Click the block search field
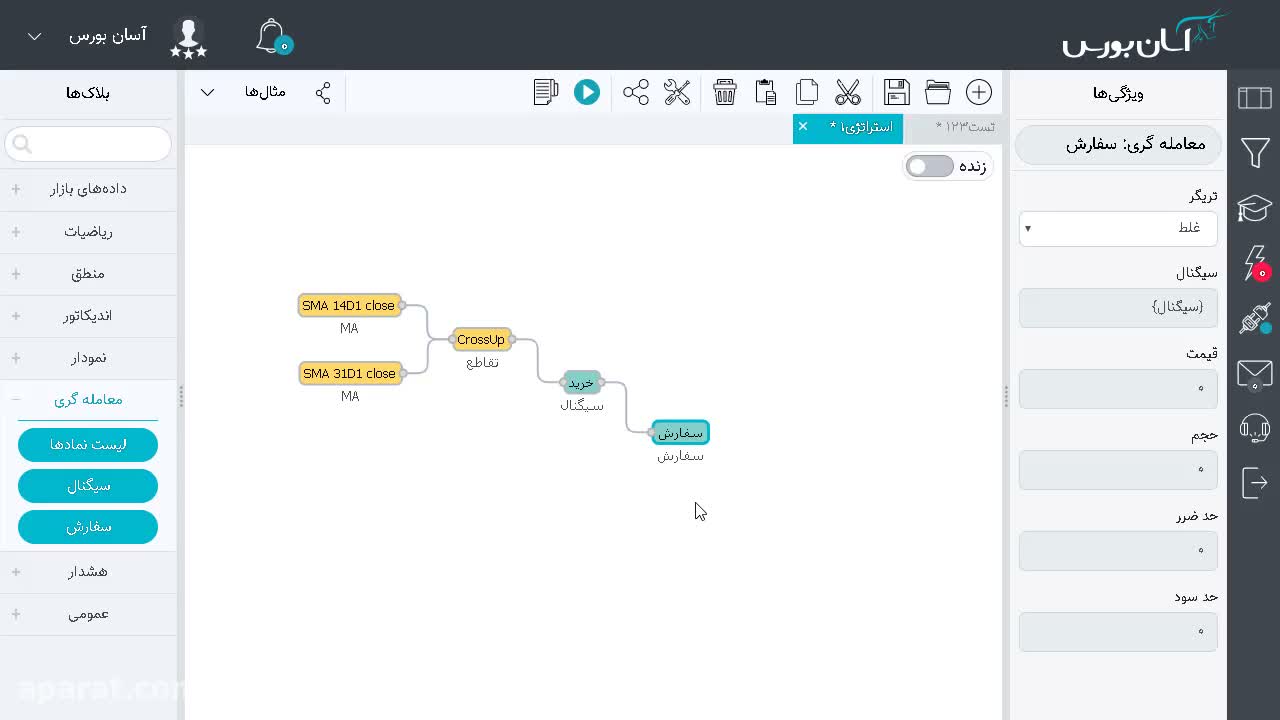 pyautogui.click(x=88, y=144)
